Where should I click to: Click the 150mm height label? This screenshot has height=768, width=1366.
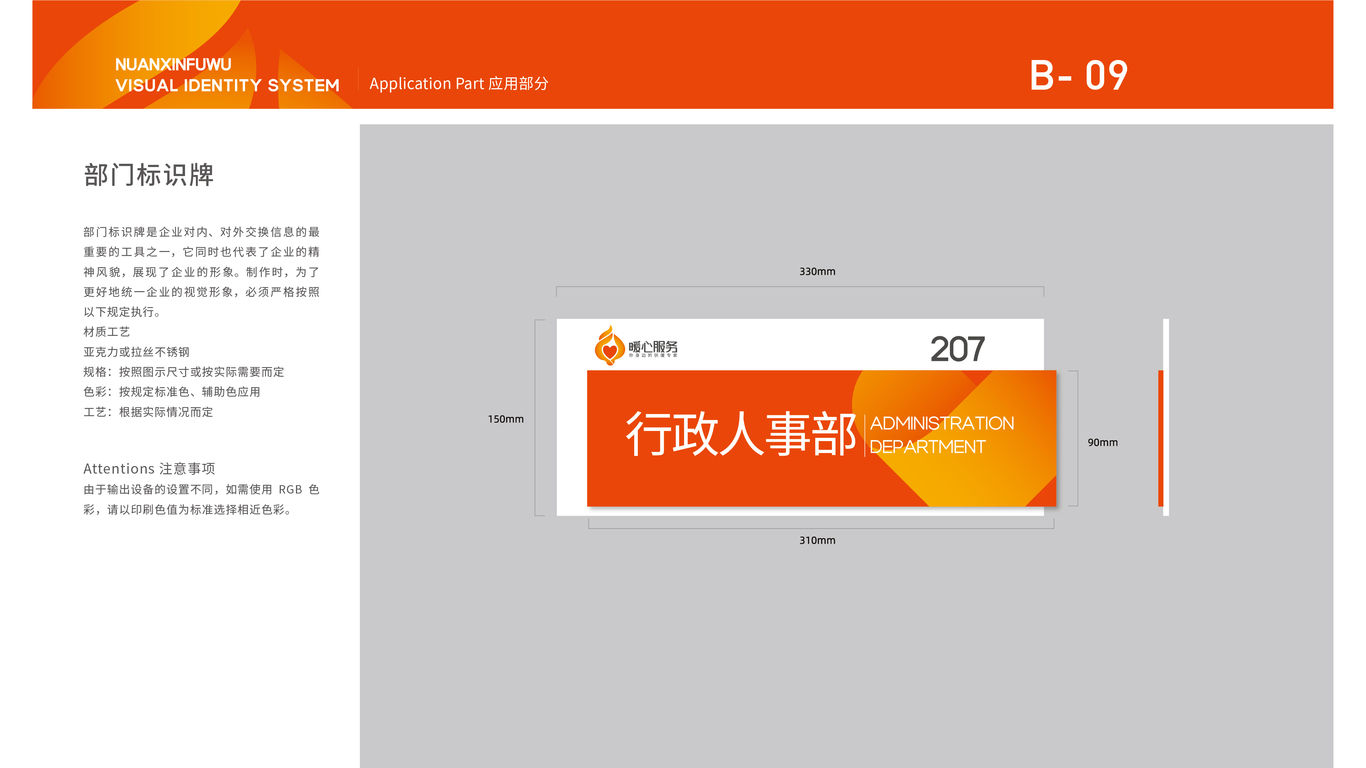tap(506, 419)
